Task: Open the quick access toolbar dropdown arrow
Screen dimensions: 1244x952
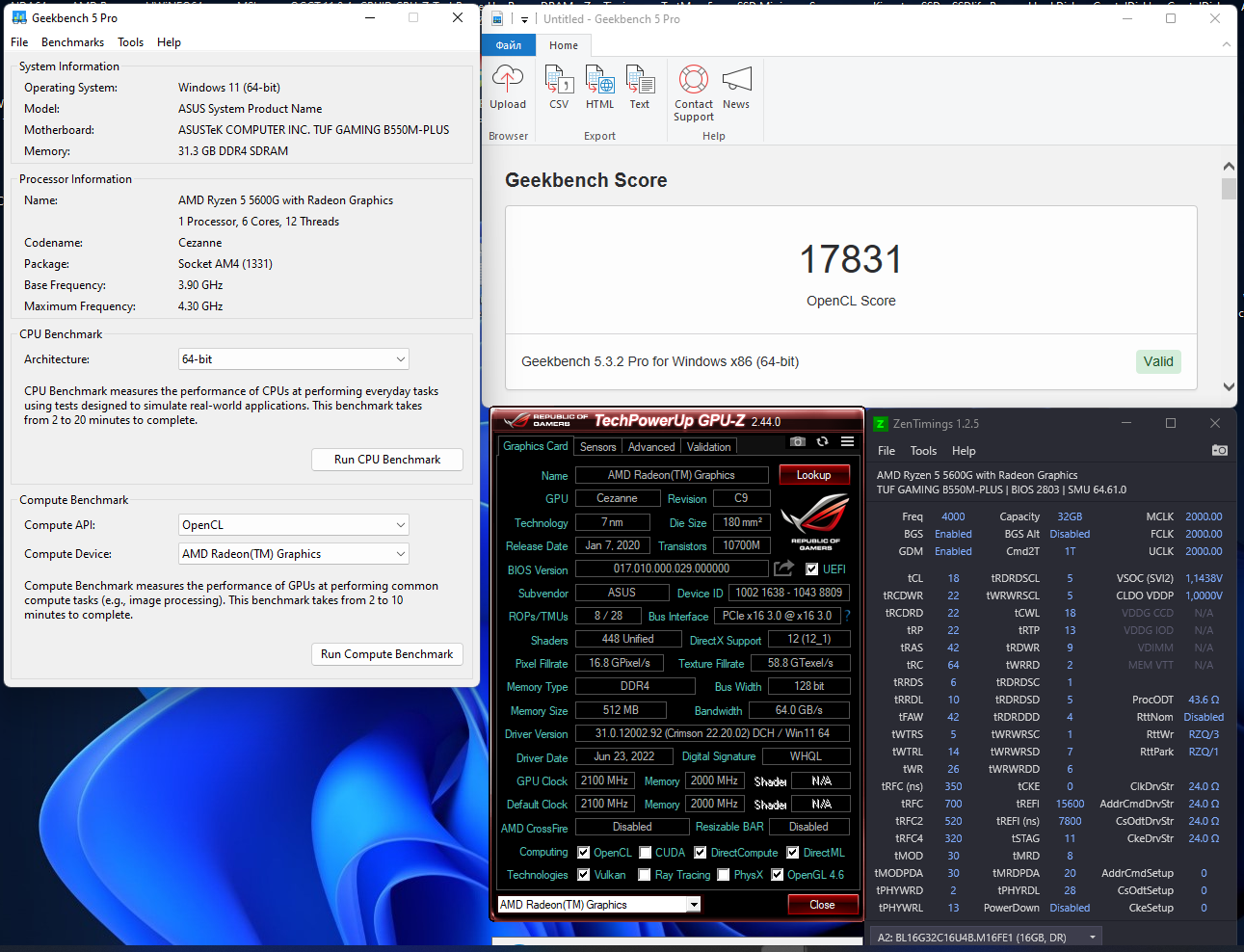Action: click(x=524, y=19)
